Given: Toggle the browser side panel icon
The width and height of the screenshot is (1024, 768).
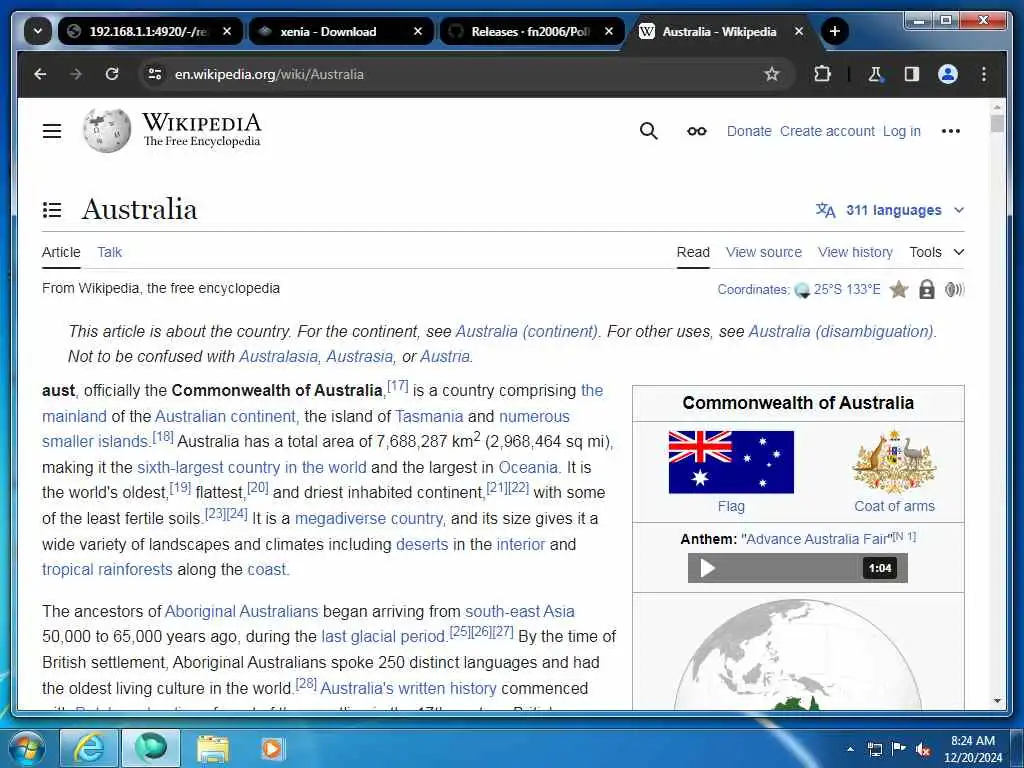Looking at the screenshot, I should coord(912,74).
